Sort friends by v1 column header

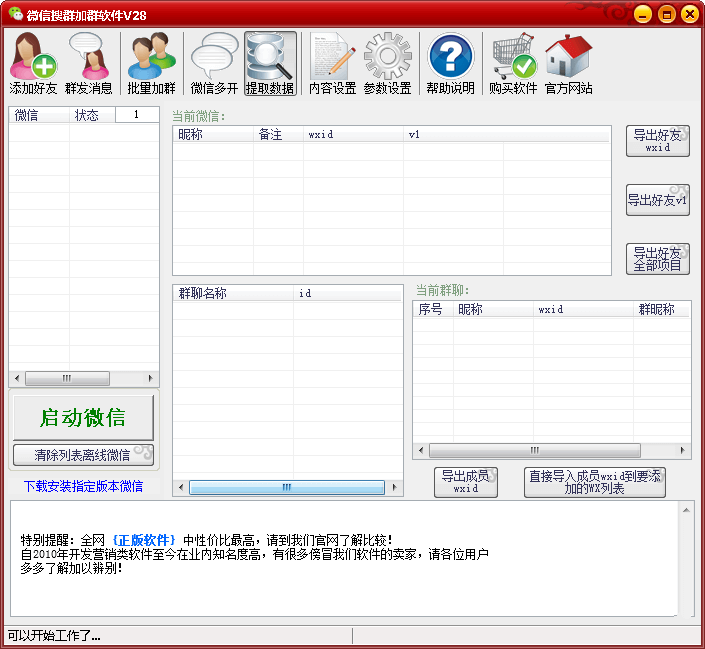pyautogui.click(x=453, y=134)
